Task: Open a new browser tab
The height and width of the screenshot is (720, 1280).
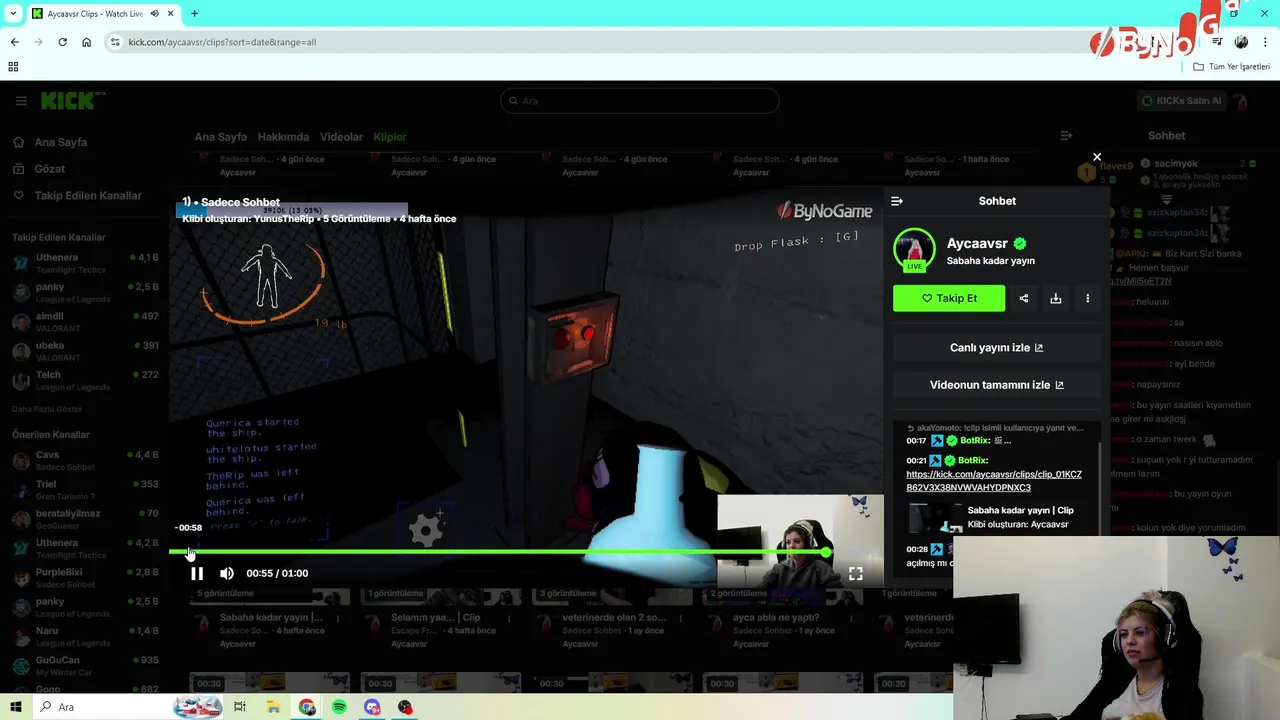Action: click(x=194, y=14)
